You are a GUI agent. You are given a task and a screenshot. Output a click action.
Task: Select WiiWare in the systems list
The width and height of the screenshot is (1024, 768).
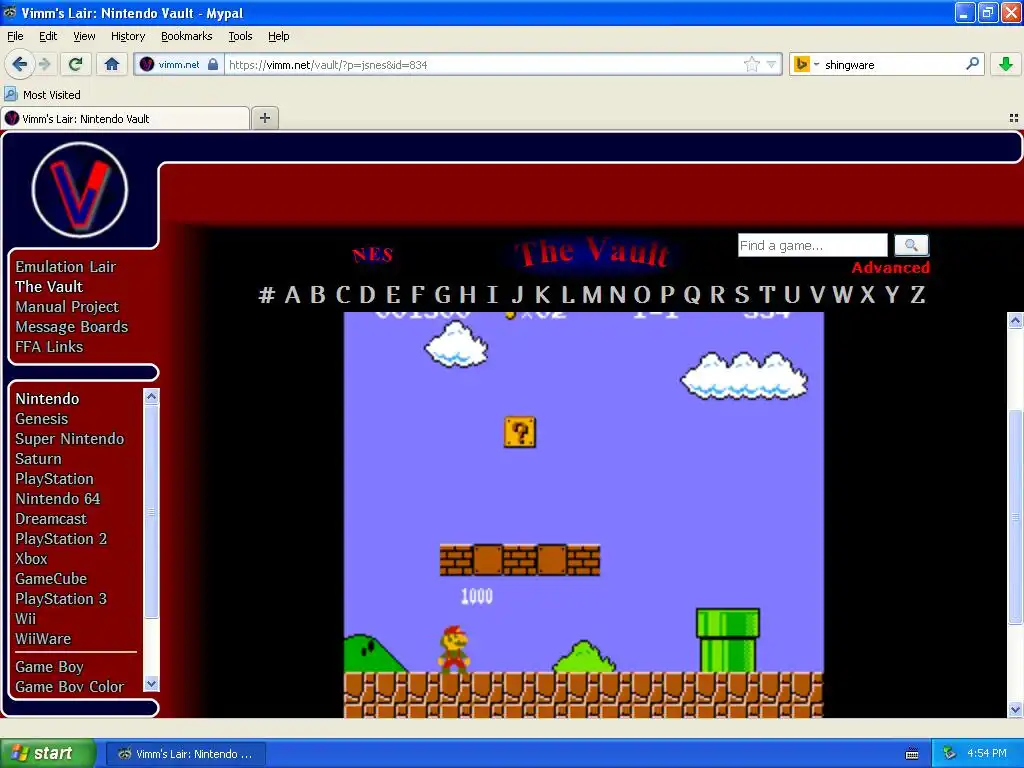[x=42, y=639]
